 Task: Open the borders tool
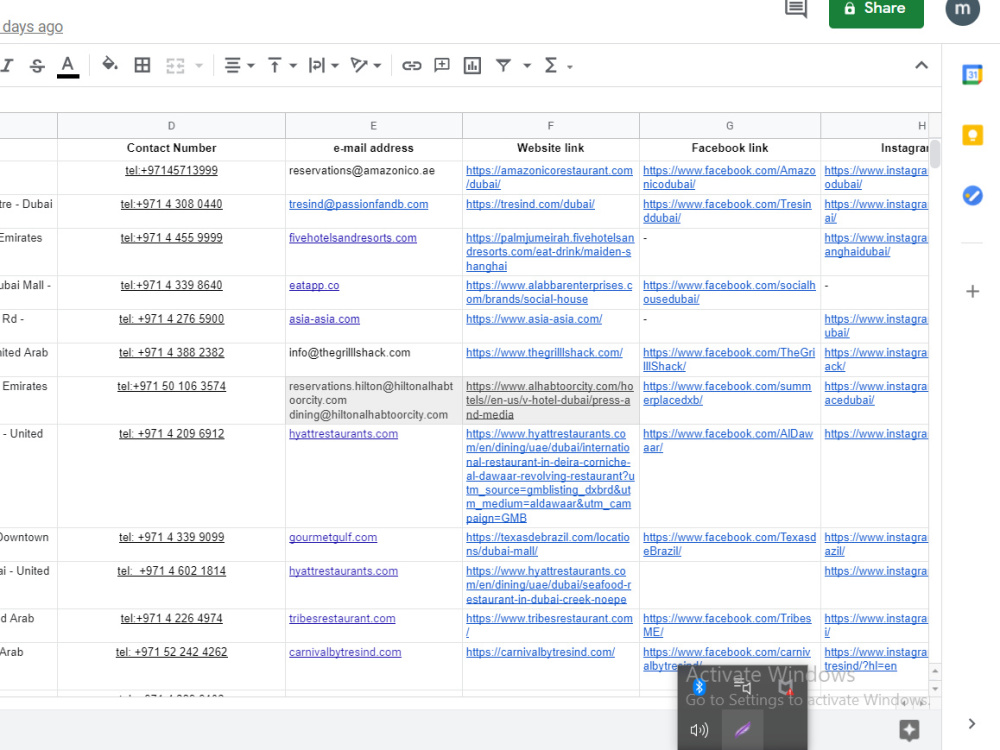[x=142, y=65]
